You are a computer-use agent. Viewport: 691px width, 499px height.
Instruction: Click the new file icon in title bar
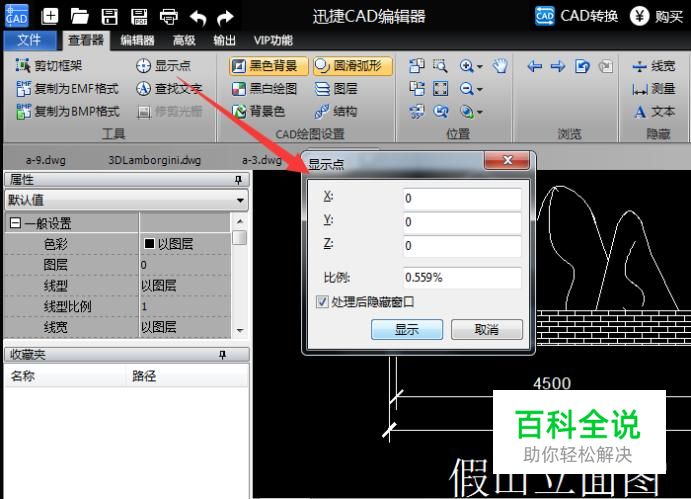50,16
